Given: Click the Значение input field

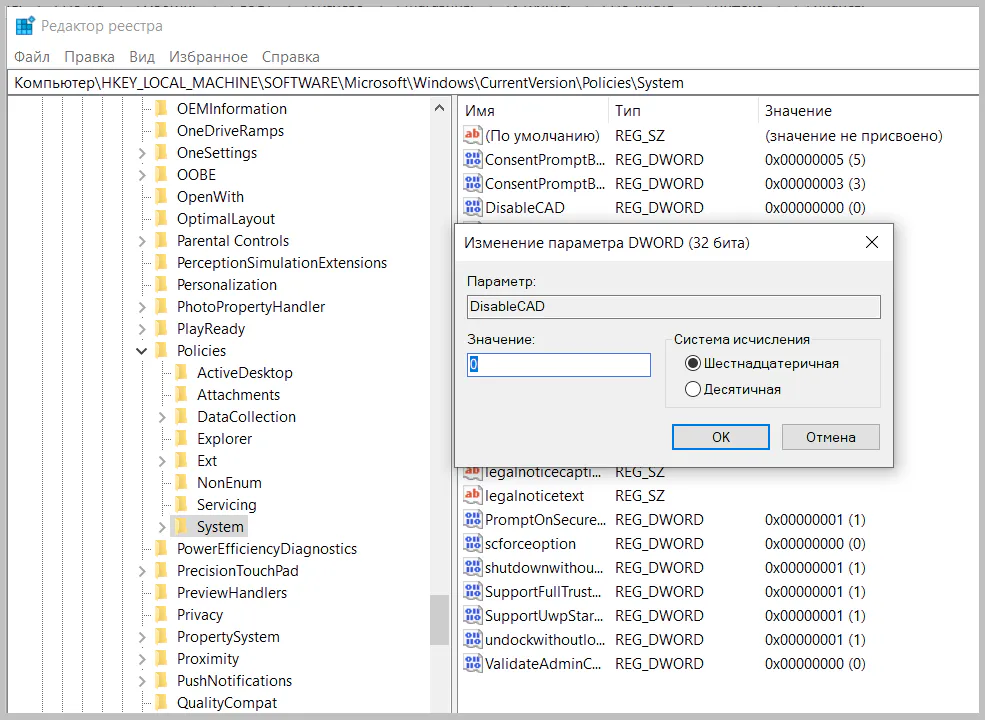Looking at the screenshot, I should tap(559, 365).
